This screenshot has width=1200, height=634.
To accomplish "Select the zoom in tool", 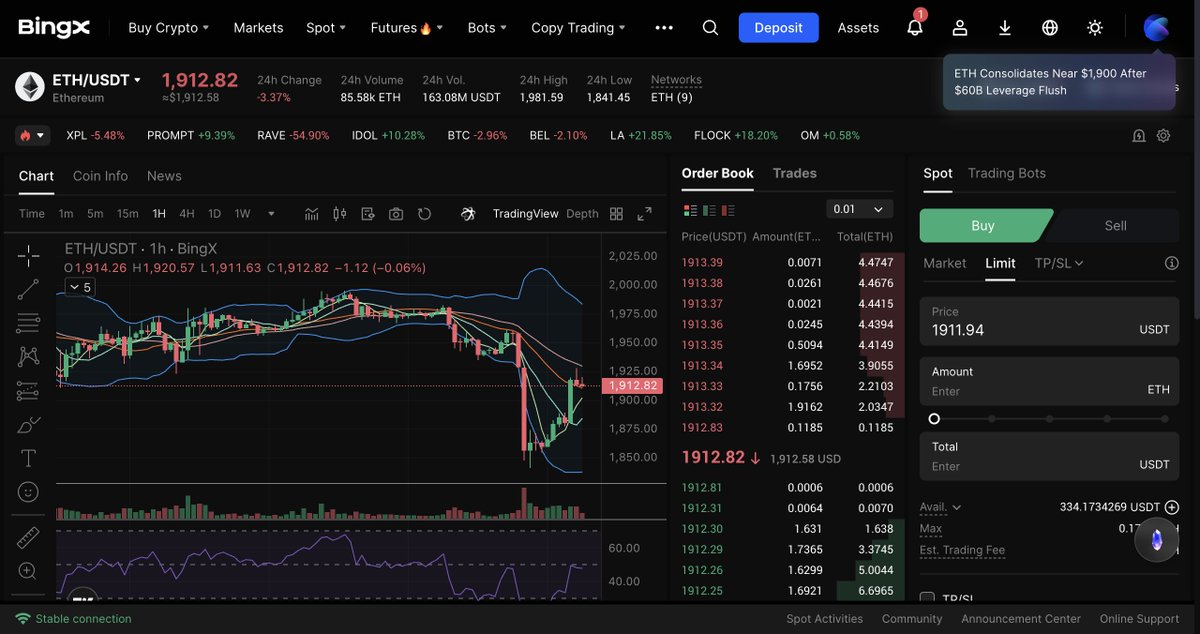I will pos(28,571).
